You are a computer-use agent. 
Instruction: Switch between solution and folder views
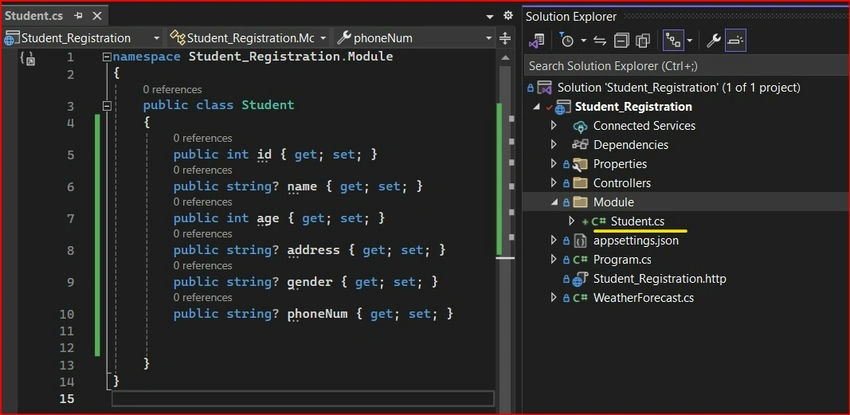(x=537, y=41)
